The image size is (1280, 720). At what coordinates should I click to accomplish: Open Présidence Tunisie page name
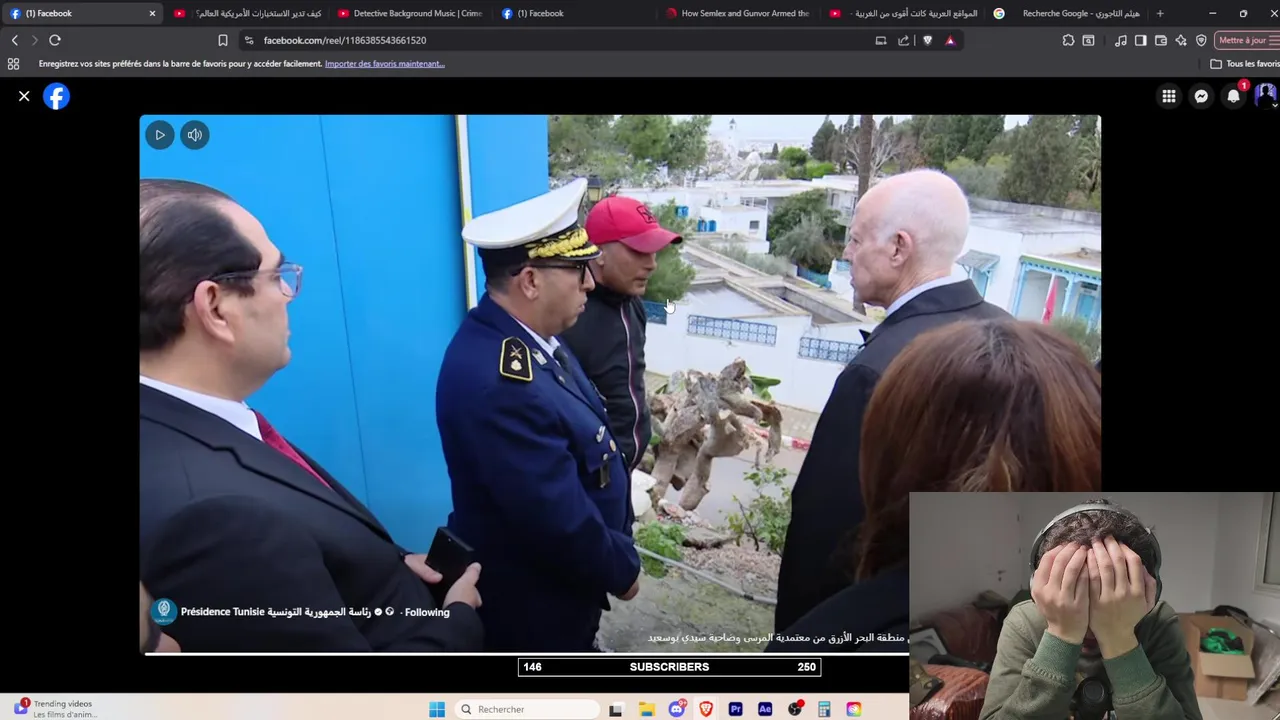(276, 612)
